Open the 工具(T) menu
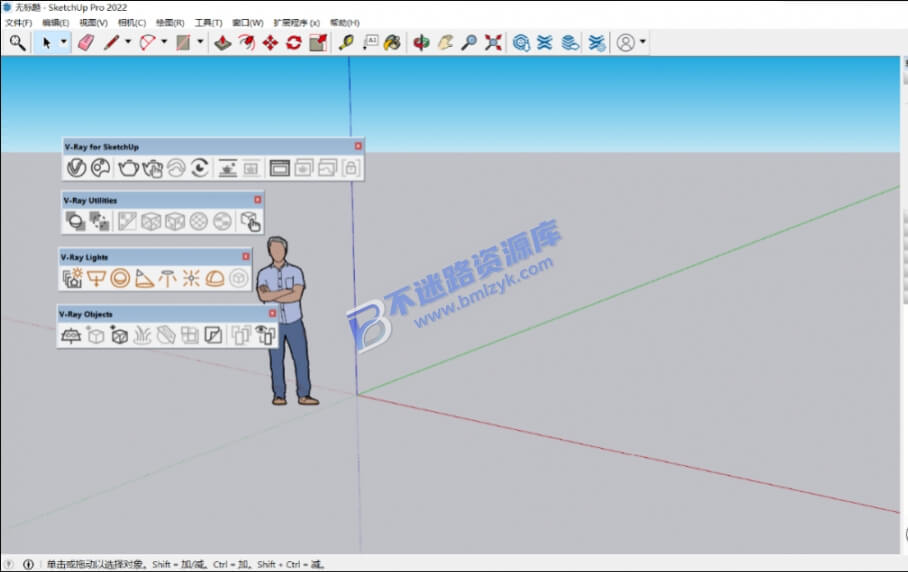The height and width of the screenshot is (572, 908). [208, 23]
